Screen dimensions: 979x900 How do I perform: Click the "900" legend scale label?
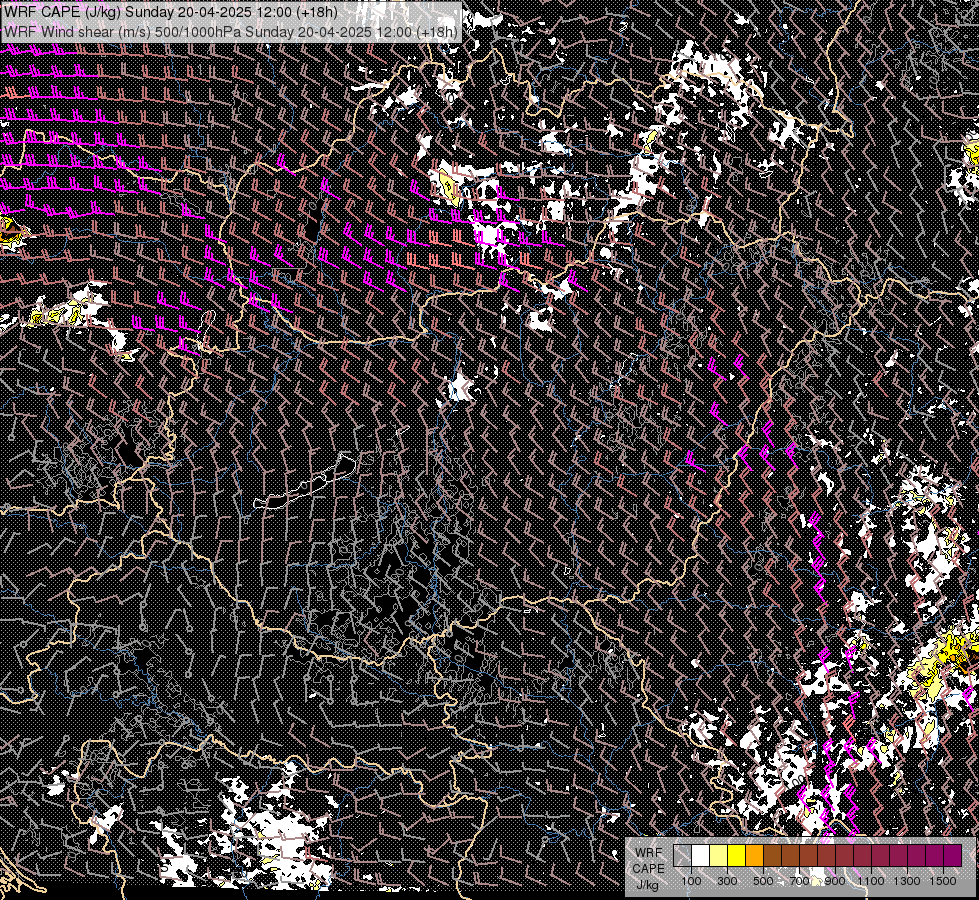[x=835, y=881]
